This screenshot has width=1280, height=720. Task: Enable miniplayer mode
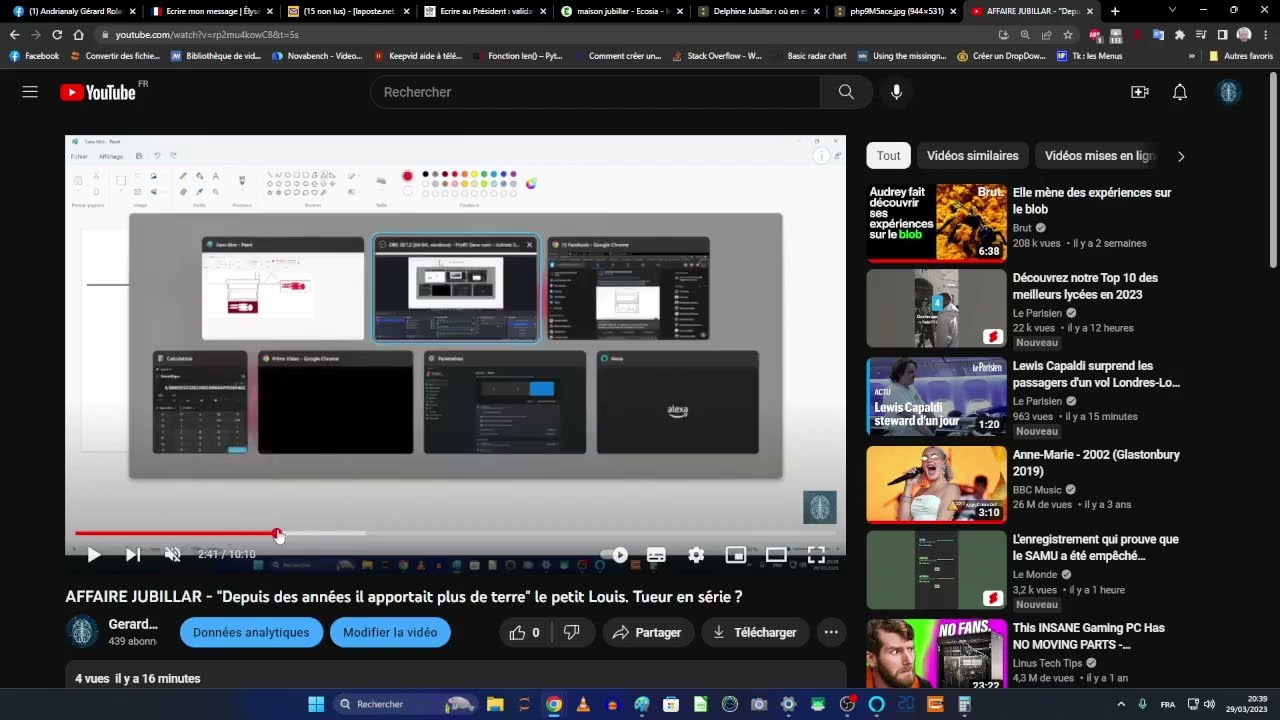(x=736, y=554)
